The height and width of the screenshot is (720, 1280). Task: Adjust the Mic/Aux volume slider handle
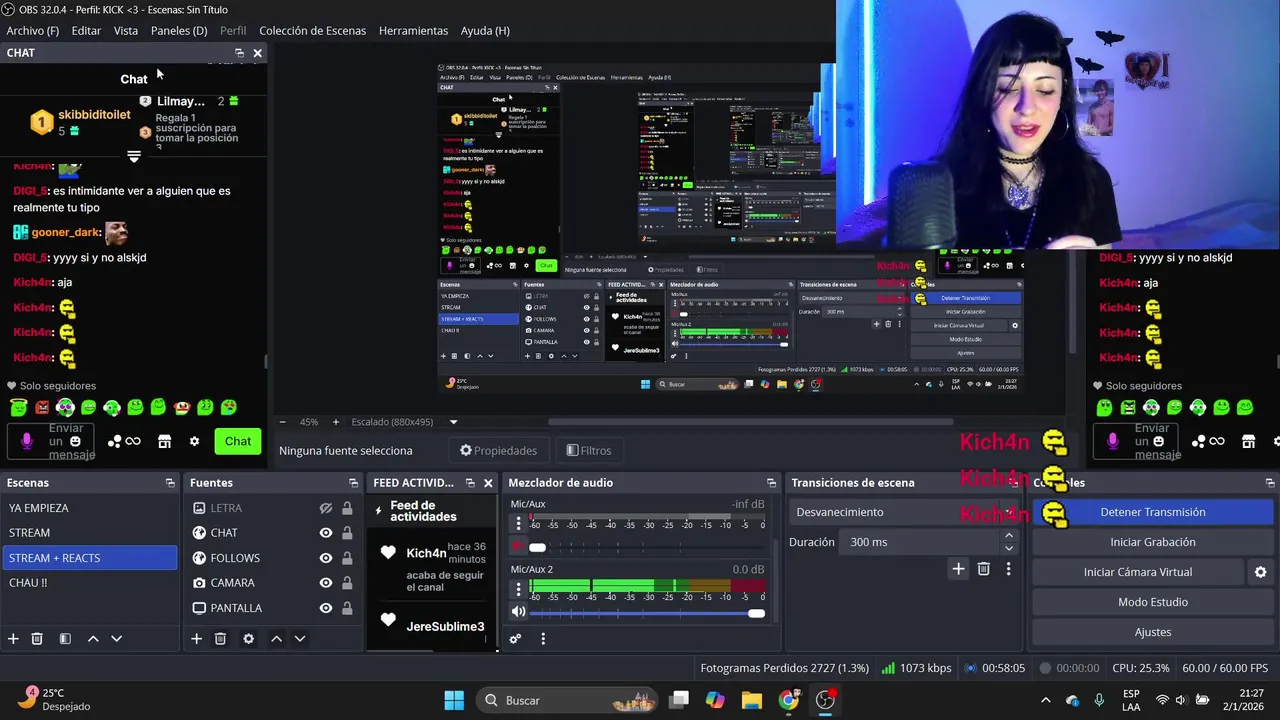pyautogui.click(x=537, y=547)
